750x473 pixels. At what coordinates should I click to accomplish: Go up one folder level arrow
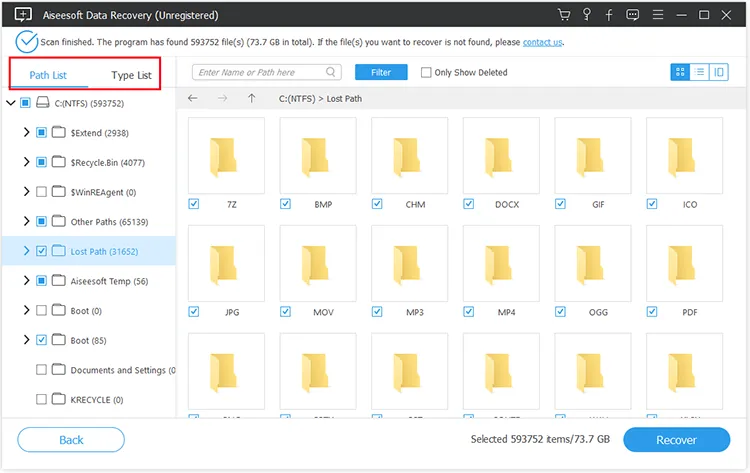point(252,98)
